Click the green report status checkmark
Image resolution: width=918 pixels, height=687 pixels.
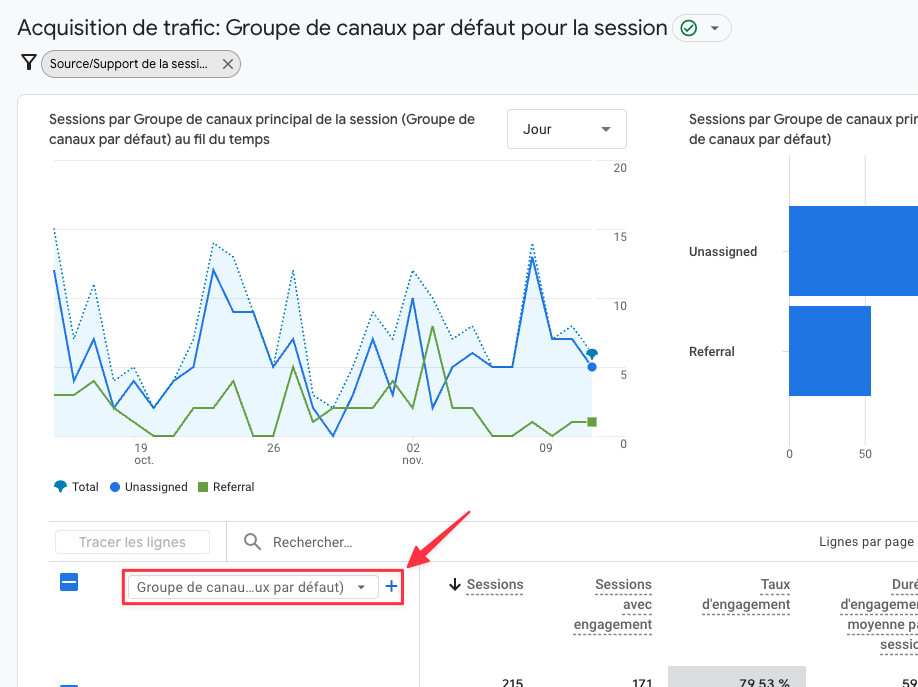pyautogui.click(x=688, y=28)
